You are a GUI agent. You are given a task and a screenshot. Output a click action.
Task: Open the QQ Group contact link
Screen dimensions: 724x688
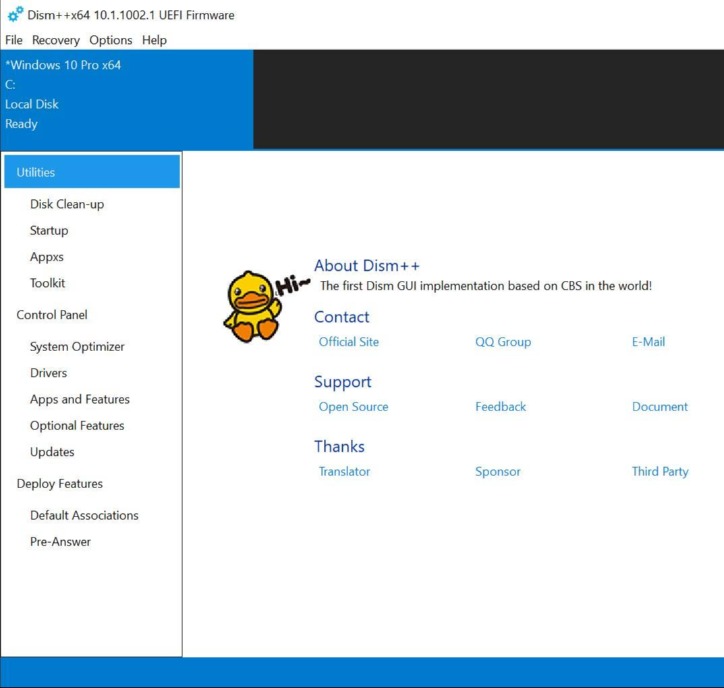click(503, 342)
